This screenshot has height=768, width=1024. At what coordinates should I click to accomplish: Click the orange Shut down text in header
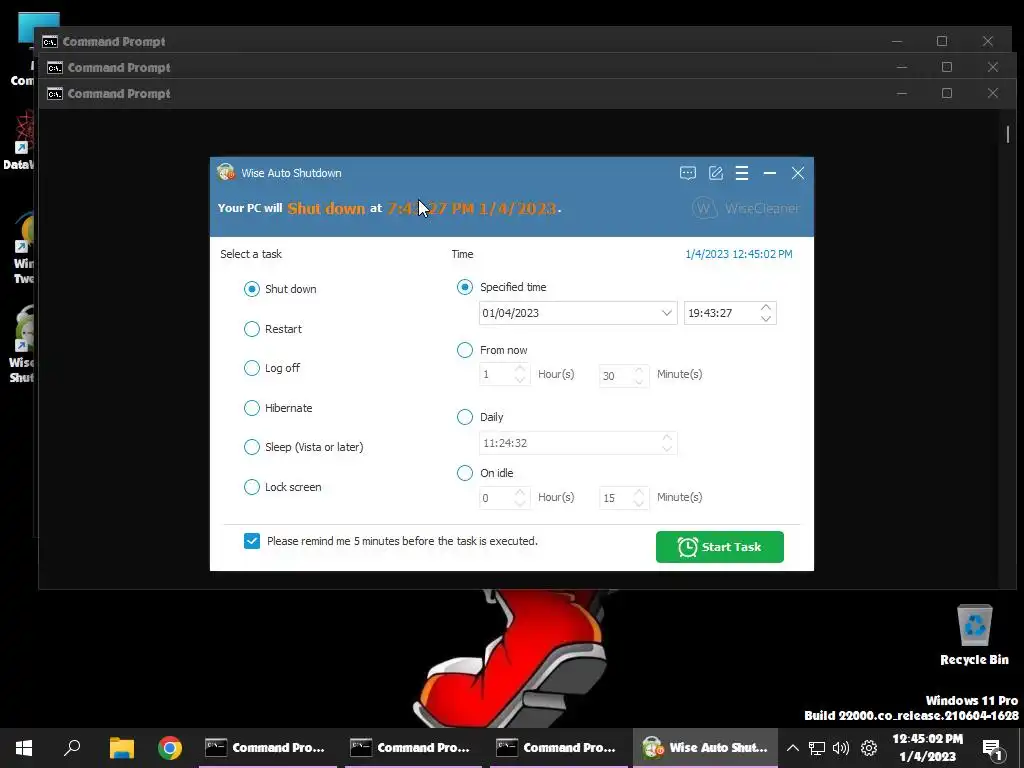click(326, 208)
